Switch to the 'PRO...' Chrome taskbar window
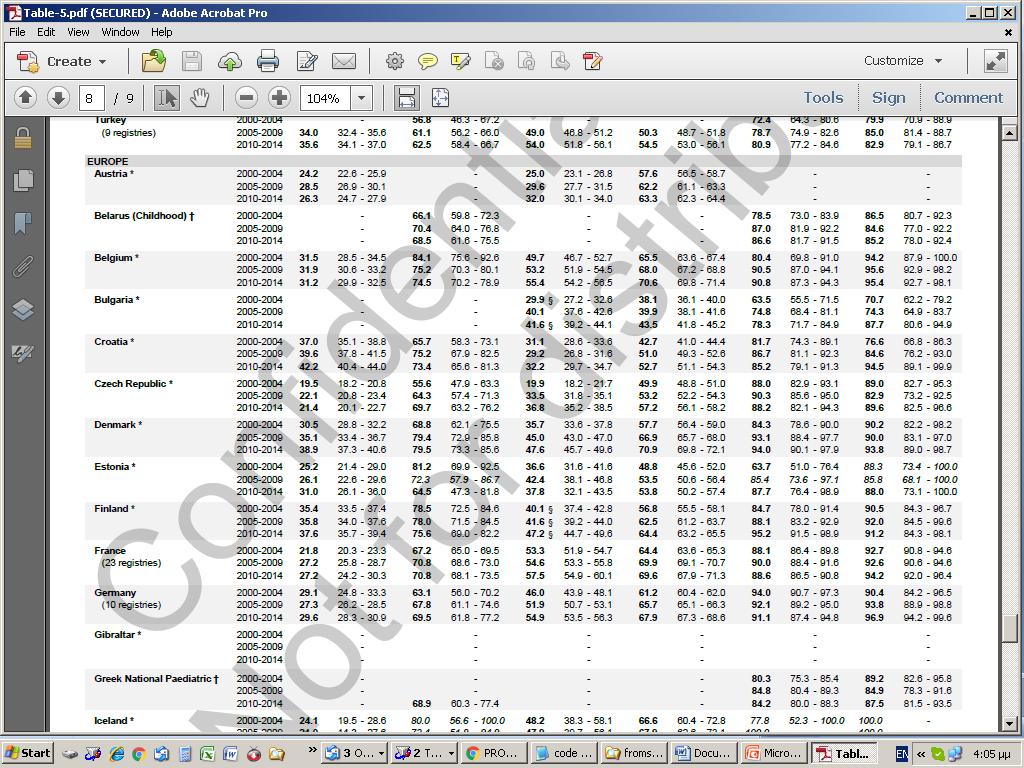Image resolution: width=1024 pixels, height=768 pixels. [494, 753]
